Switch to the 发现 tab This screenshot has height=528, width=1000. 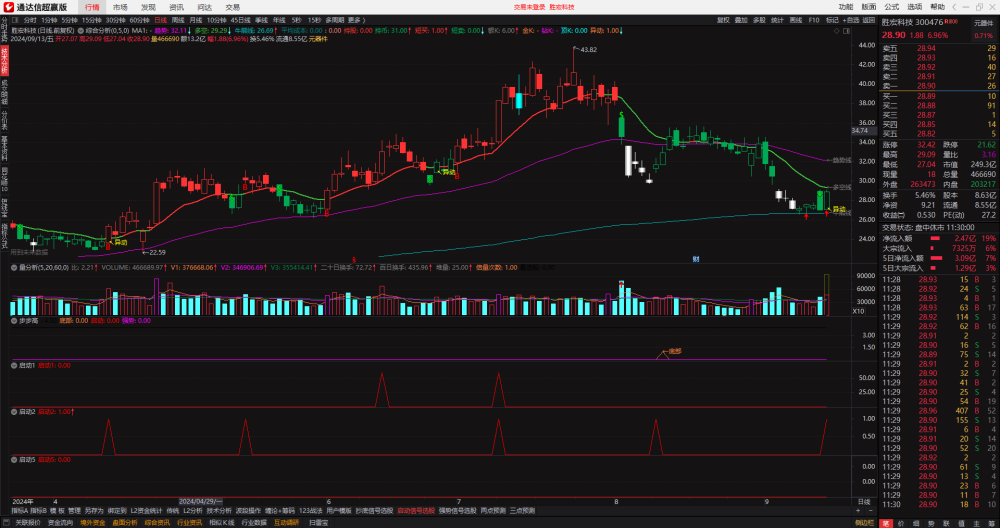(x=148, y=7)
